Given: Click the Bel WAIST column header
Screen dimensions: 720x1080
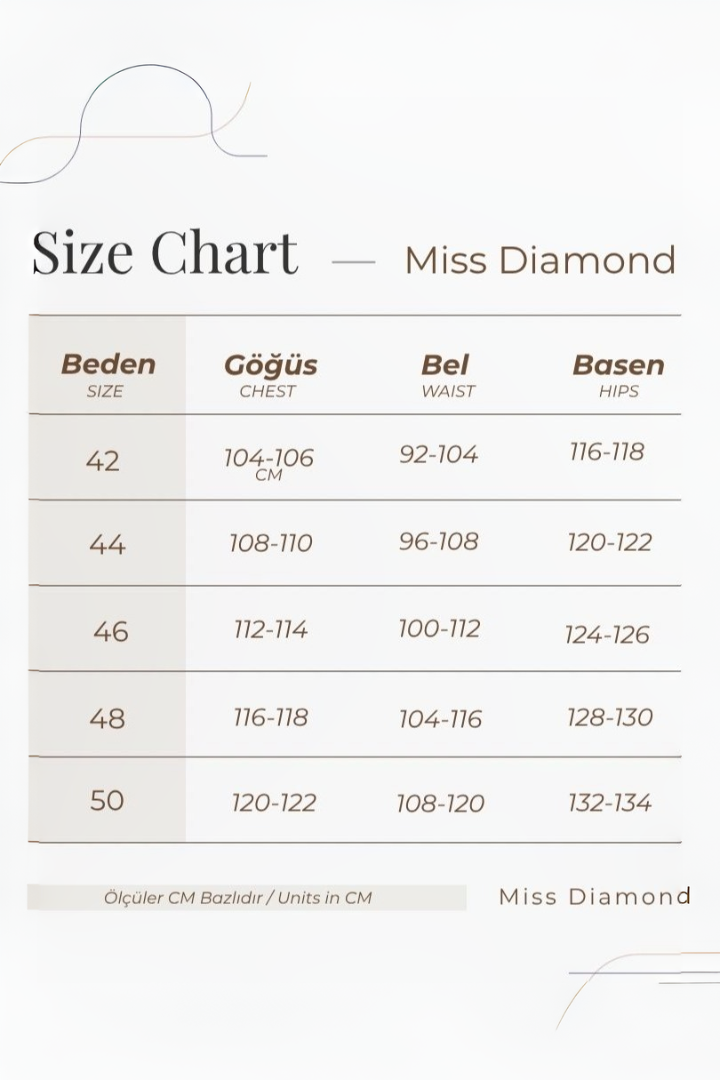Looking at the screenshot, I should coord(446,374).
